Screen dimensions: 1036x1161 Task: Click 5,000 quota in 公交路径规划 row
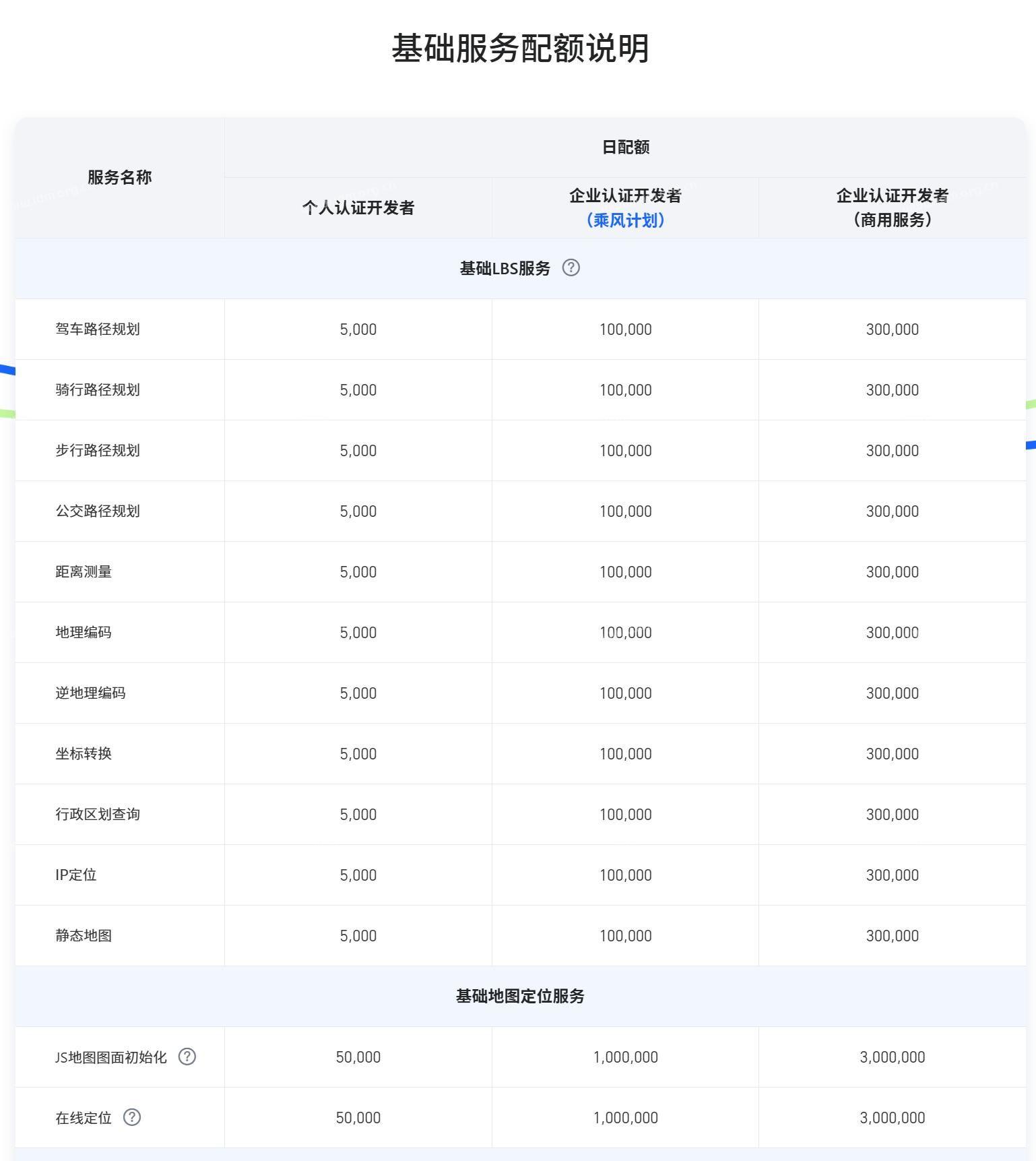click(x=358, y=511)
